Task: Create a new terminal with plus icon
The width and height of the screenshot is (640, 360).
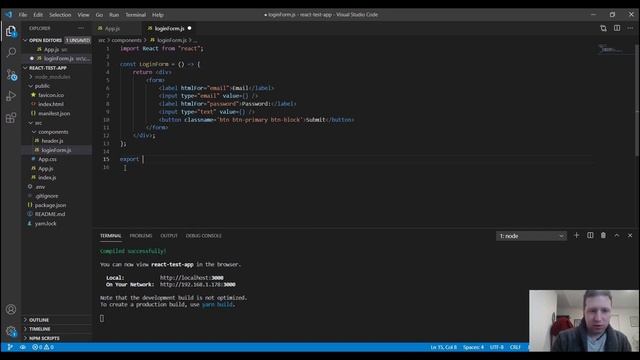Action: 576,236
